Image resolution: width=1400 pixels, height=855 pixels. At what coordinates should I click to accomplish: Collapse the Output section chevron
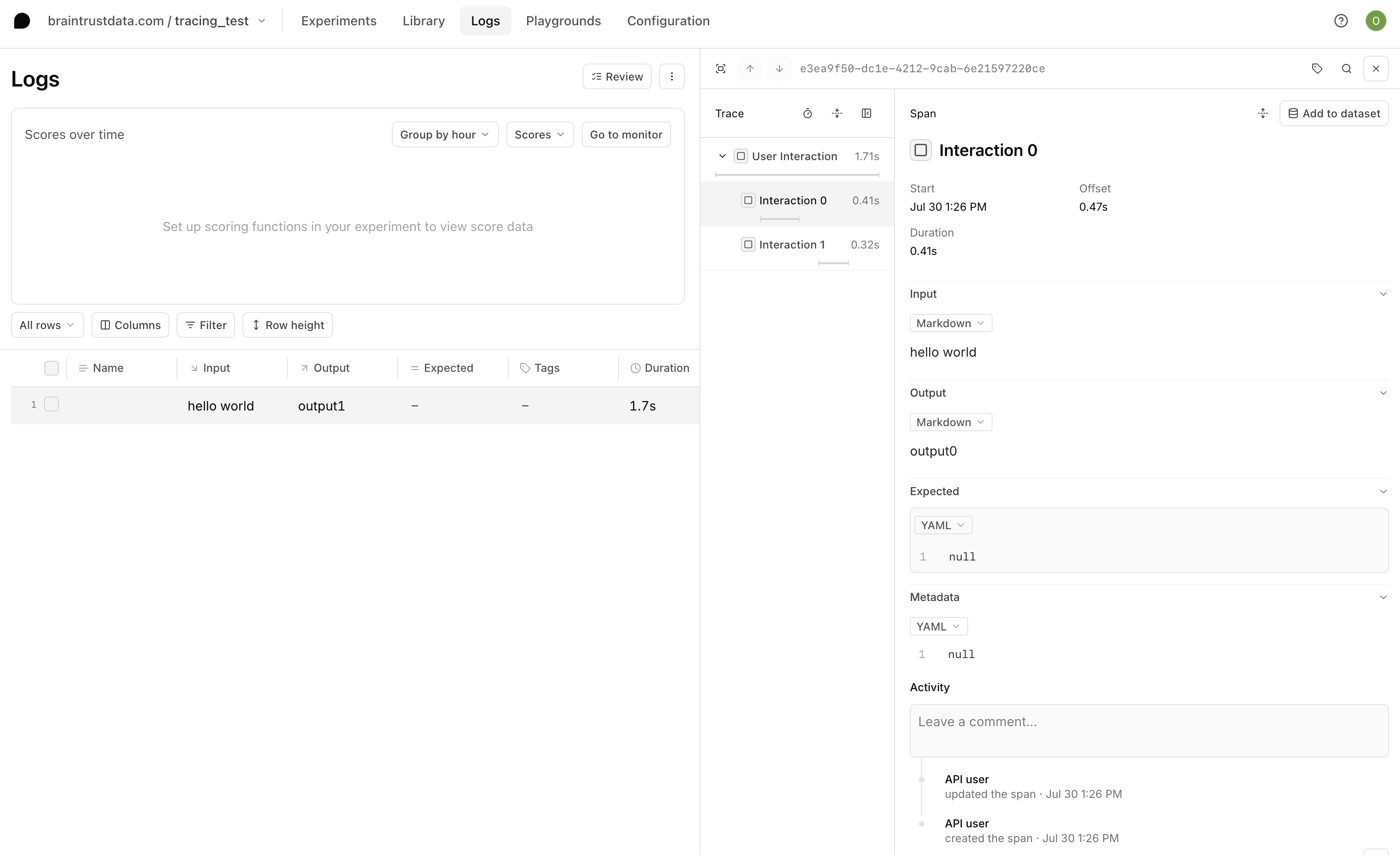[x=1383, y=393]
